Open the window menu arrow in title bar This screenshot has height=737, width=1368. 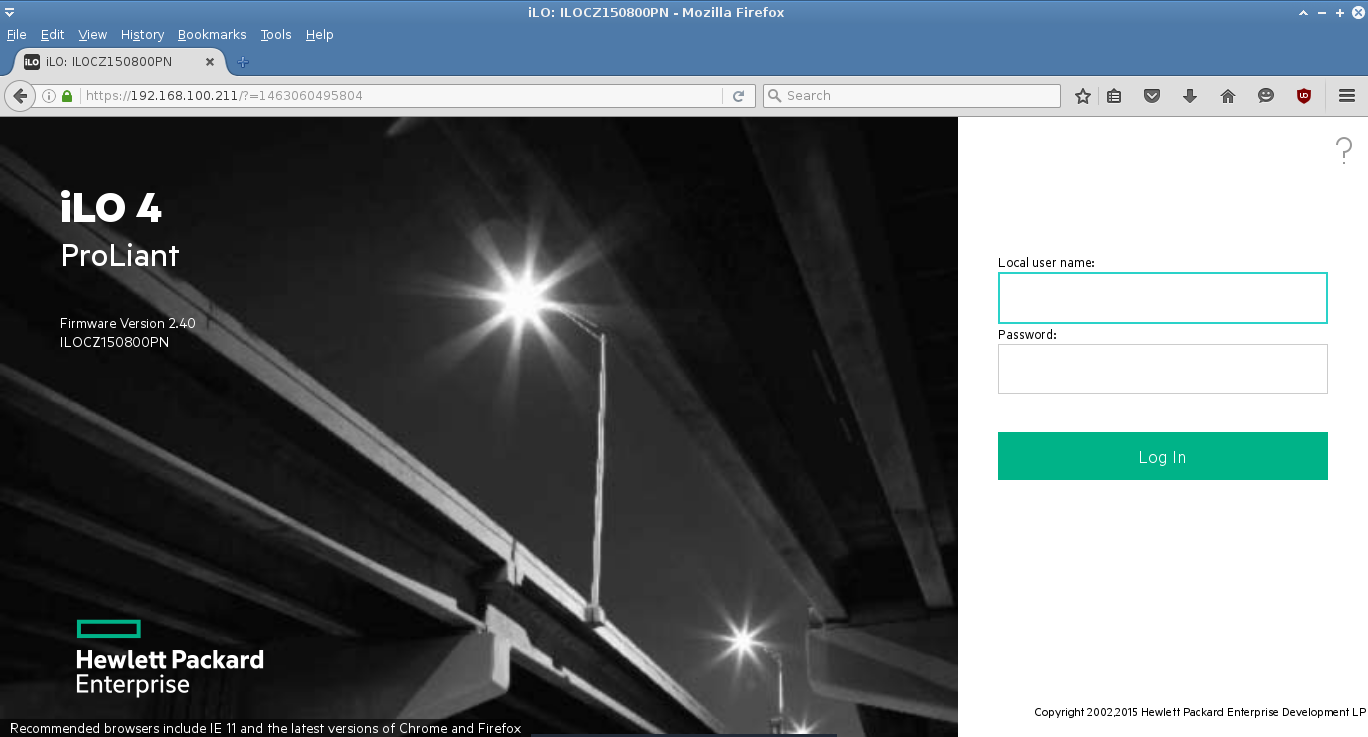click(9, 12)
